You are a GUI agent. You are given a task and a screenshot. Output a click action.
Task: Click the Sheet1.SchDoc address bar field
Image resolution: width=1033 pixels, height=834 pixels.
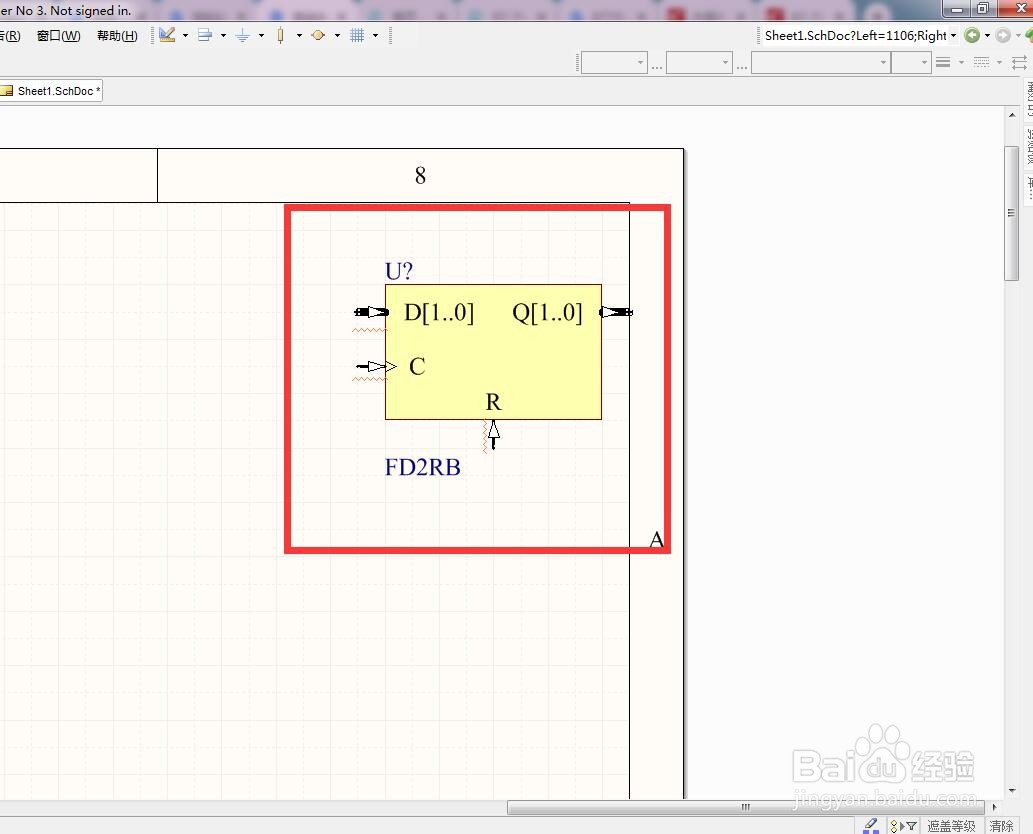855,36
